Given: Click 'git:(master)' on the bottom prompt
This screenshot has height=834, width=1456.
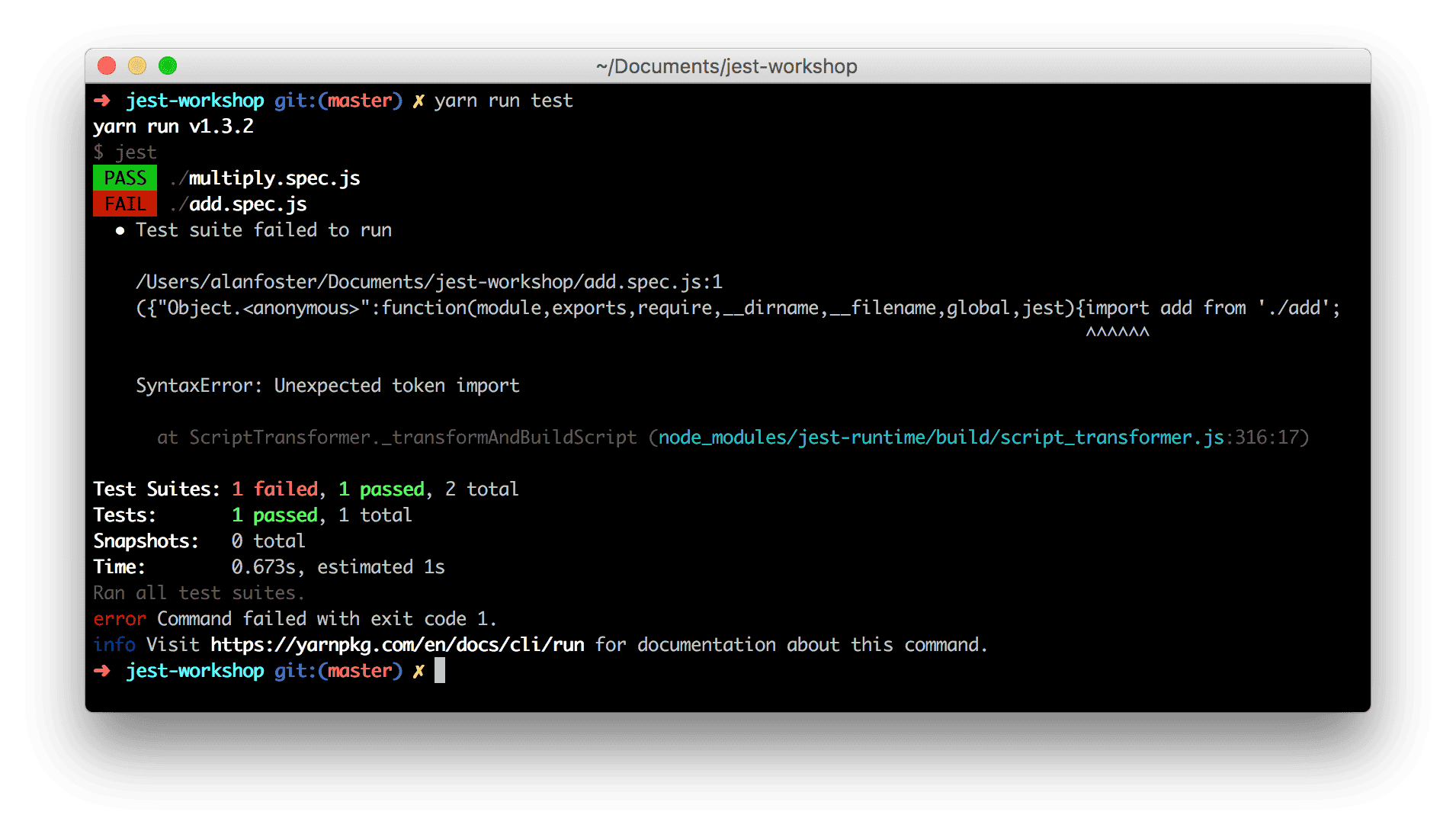Looking at the screenshot, I should point(338,671).
